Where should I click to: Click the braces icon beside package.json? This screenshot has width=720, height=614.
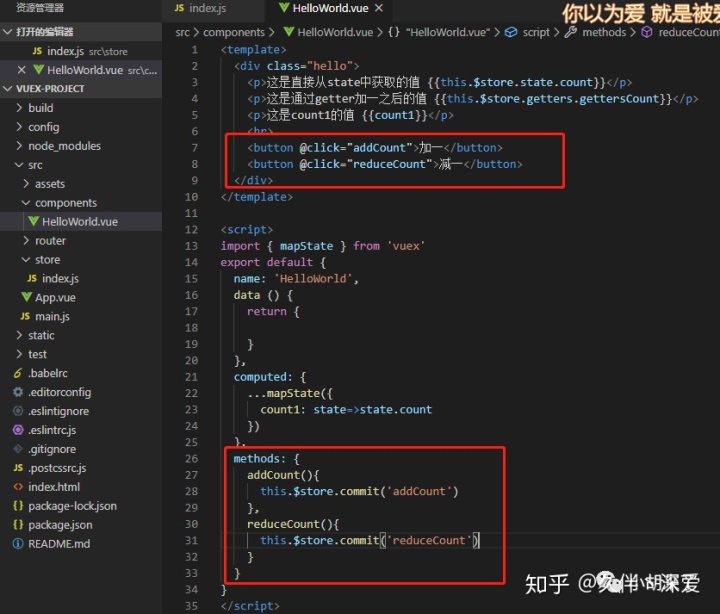click(18, 524)
